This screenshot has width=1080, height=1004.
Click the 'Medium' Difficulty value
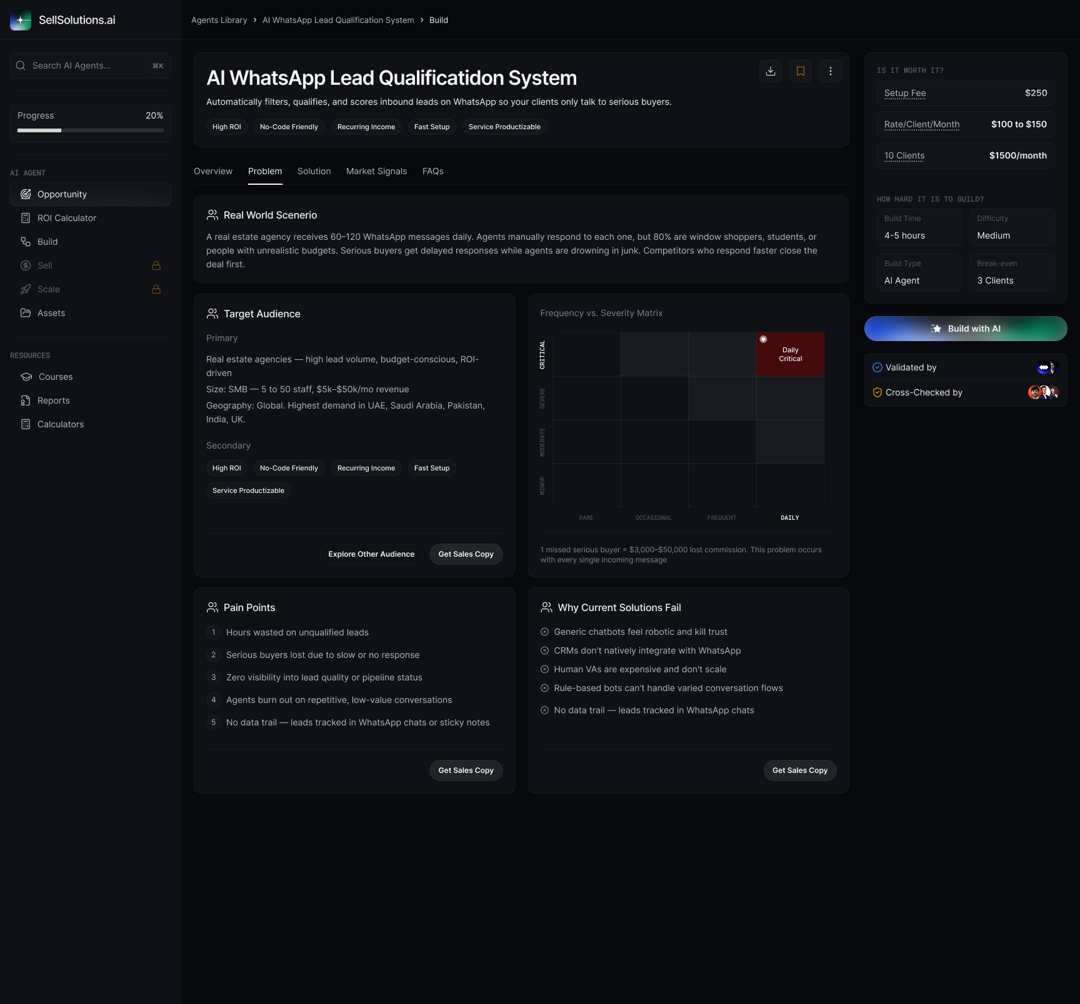pyautogui.click(x=993, y=236)
